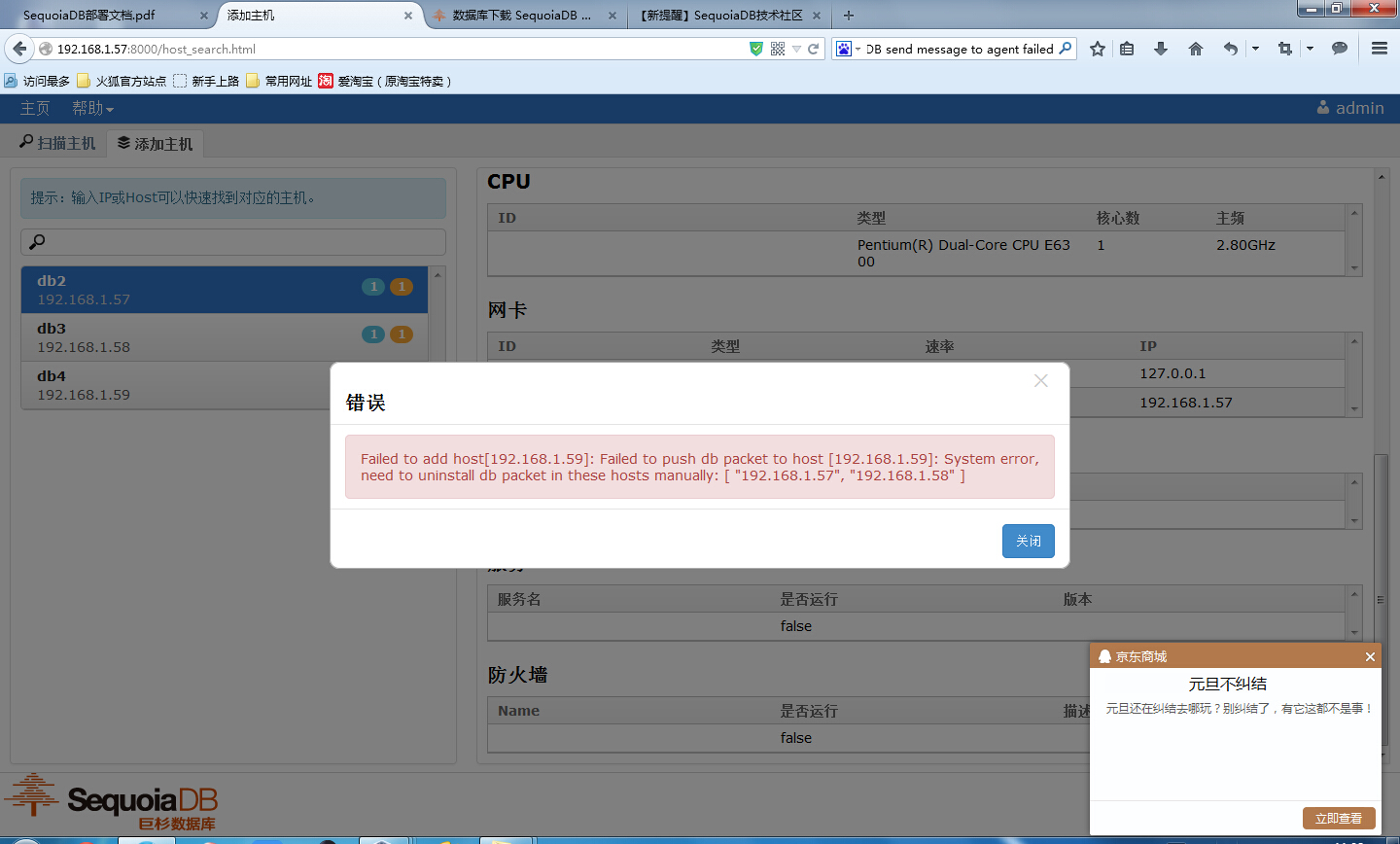Expand dropdown arrow beside the undo icon
Screen dimensions: 1400x844
[x=1255, y=49]
